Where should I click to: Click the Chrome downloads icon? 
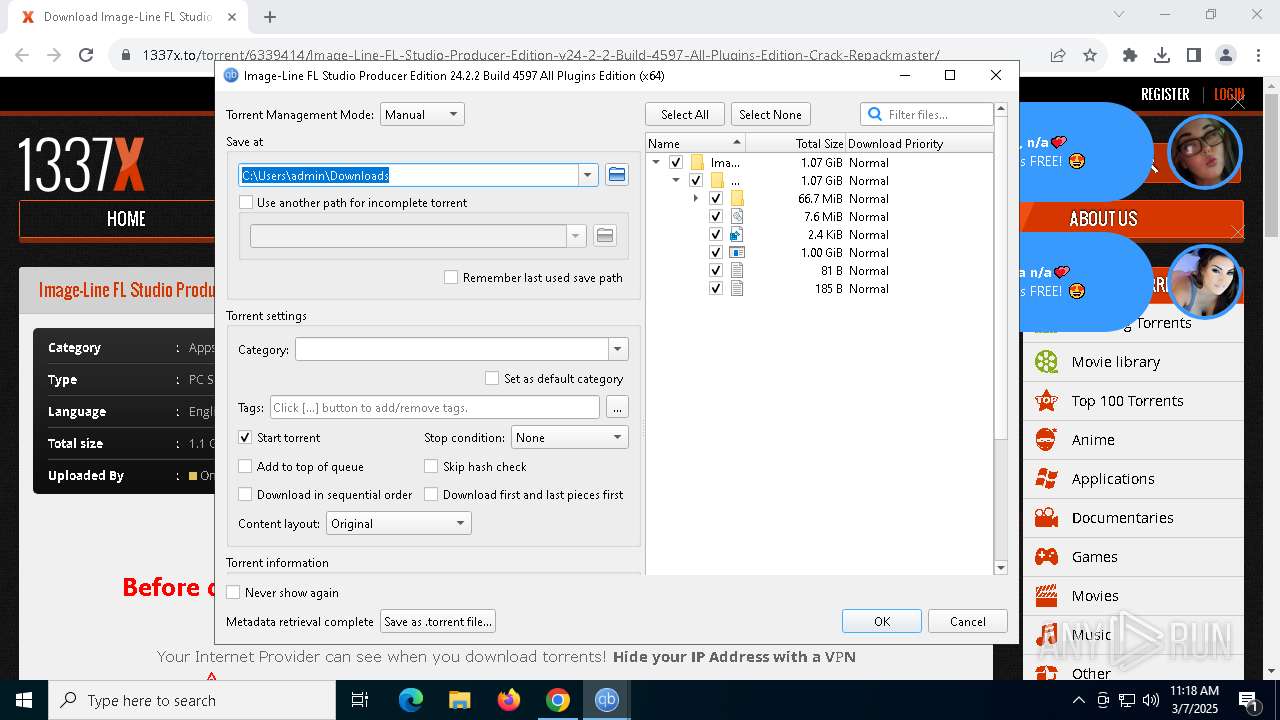tap(1162, 55)
